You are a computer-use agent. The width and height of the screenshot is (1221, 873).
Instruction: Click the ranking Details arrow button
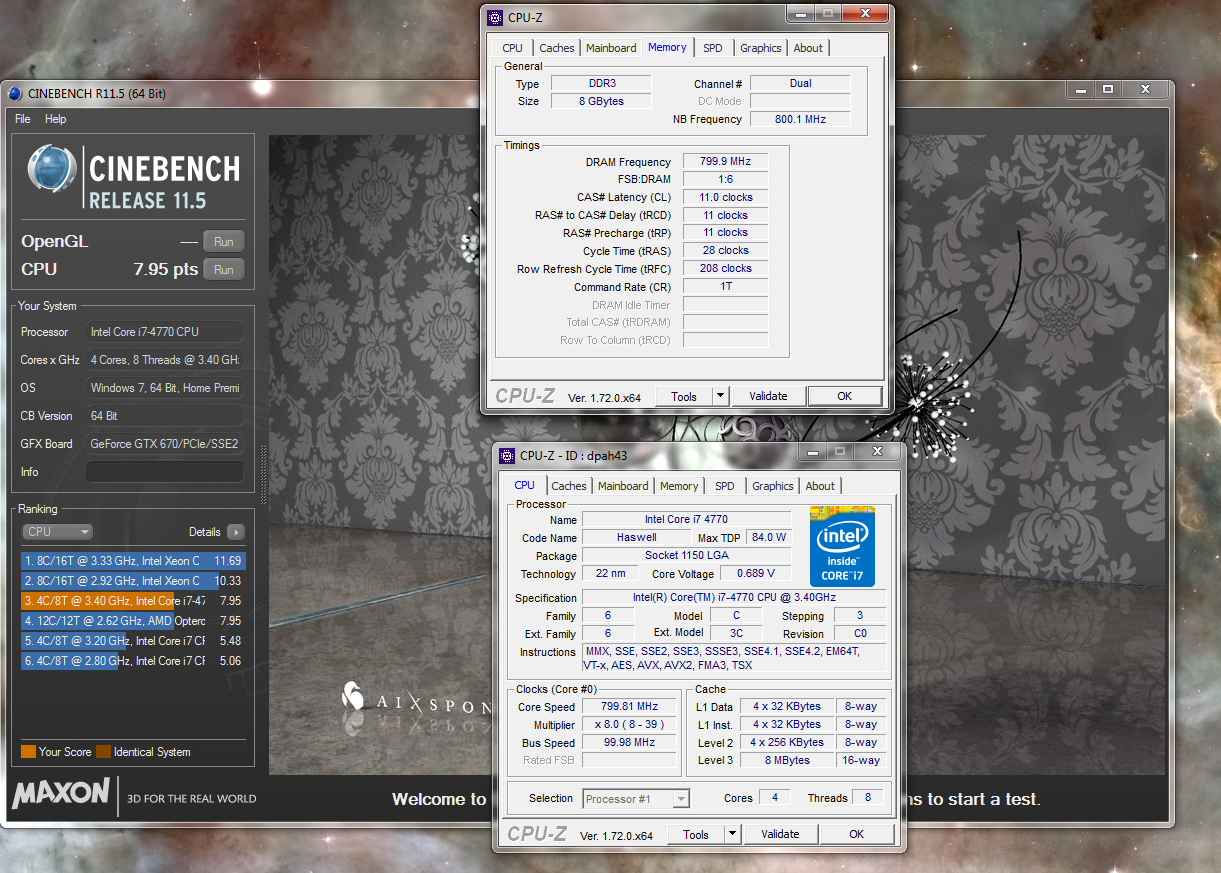(235, 532)
